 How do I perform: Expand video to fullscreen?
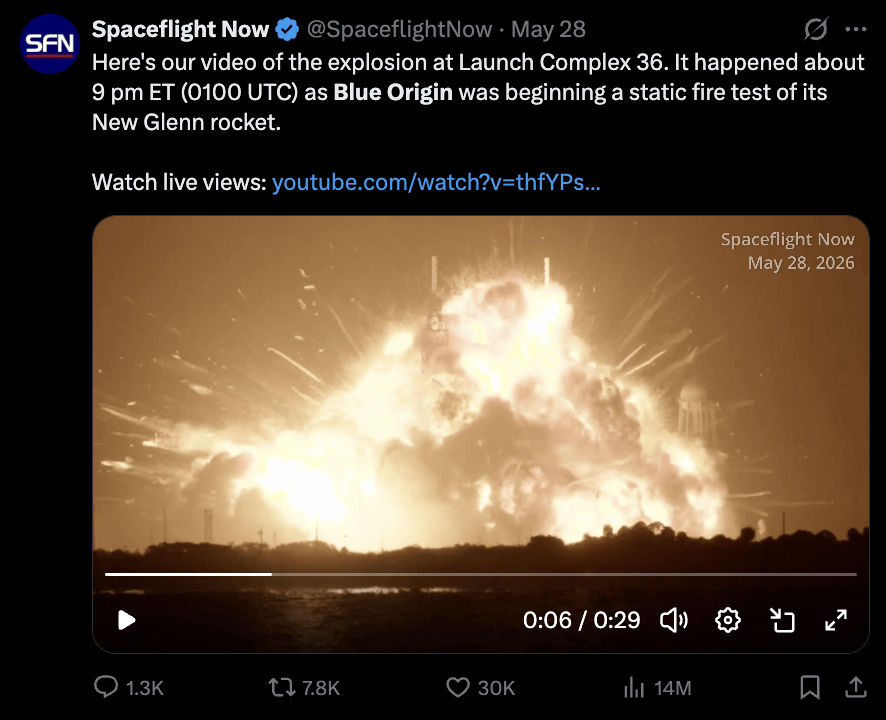[x=836, y=620]
